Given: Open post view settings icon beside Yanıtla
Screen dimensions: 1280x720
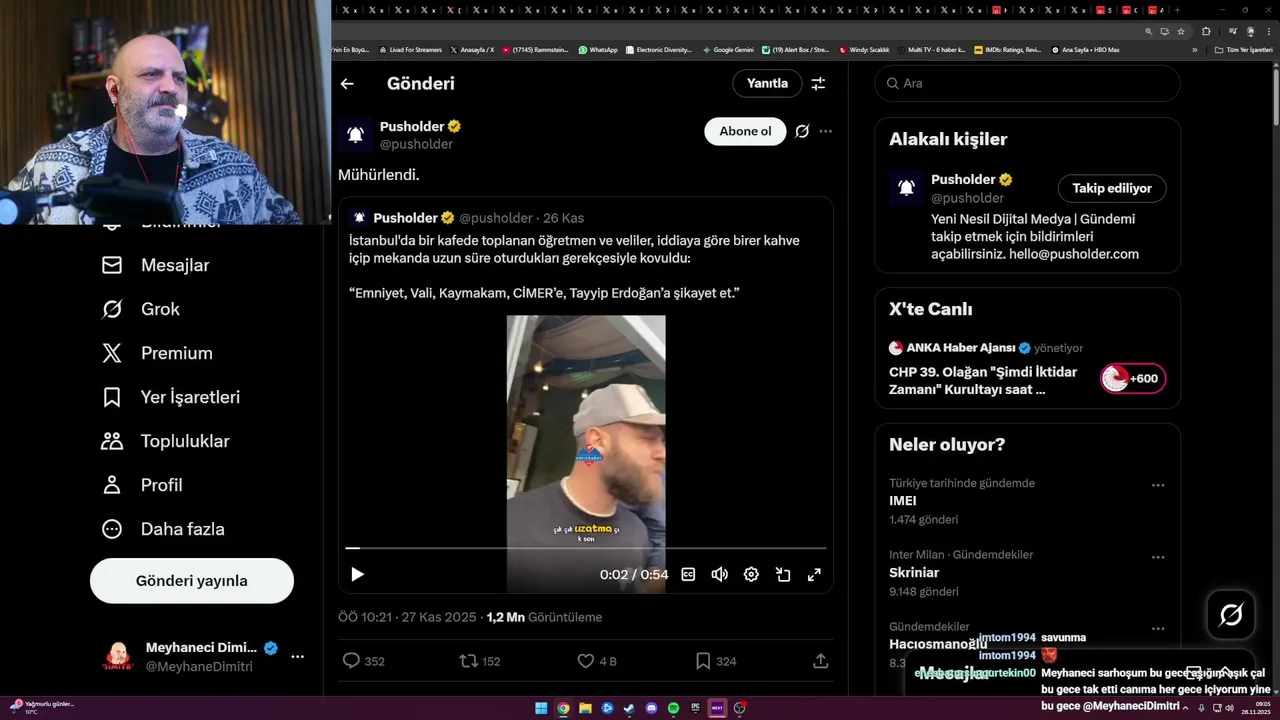Looking at the screenshot, I should click(x=818, y=84).
